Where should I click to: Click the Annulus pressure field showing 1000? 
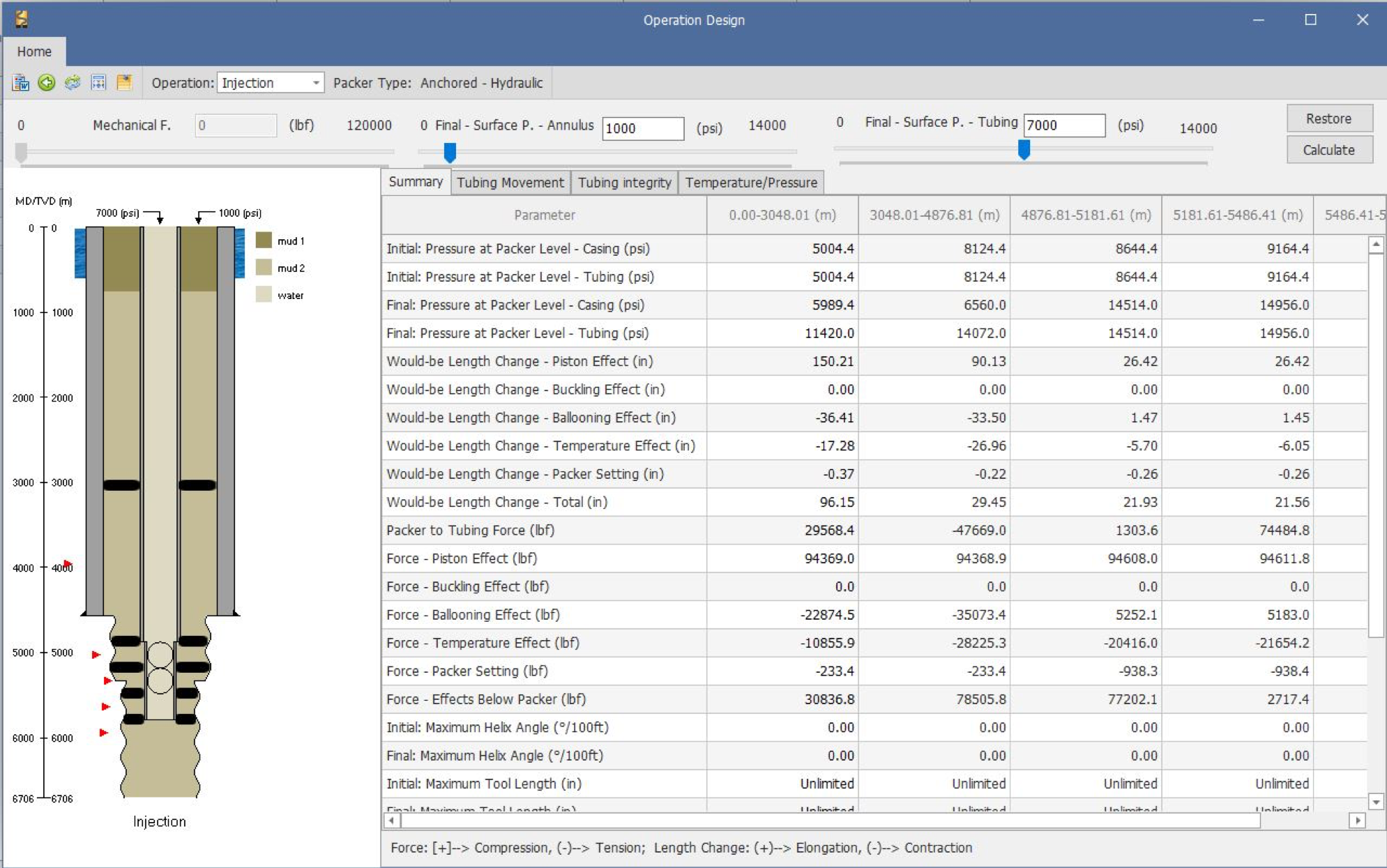coord(642,128)
